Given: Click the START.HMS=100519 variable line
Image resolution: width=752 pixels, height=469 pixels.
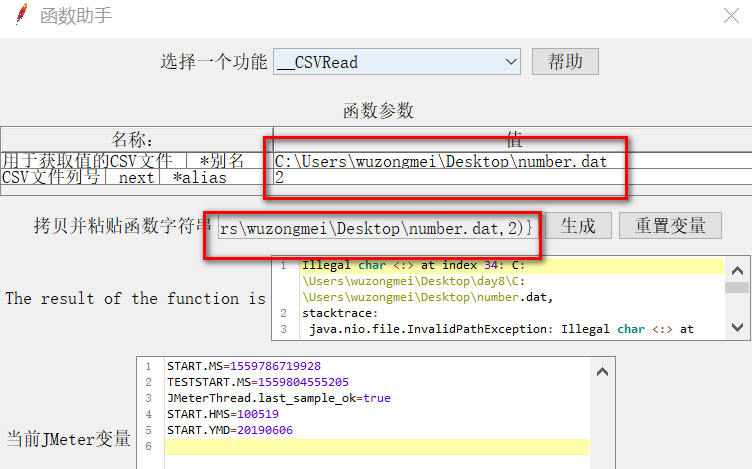Looking at the screenshot, I should [x=223, y=414].
